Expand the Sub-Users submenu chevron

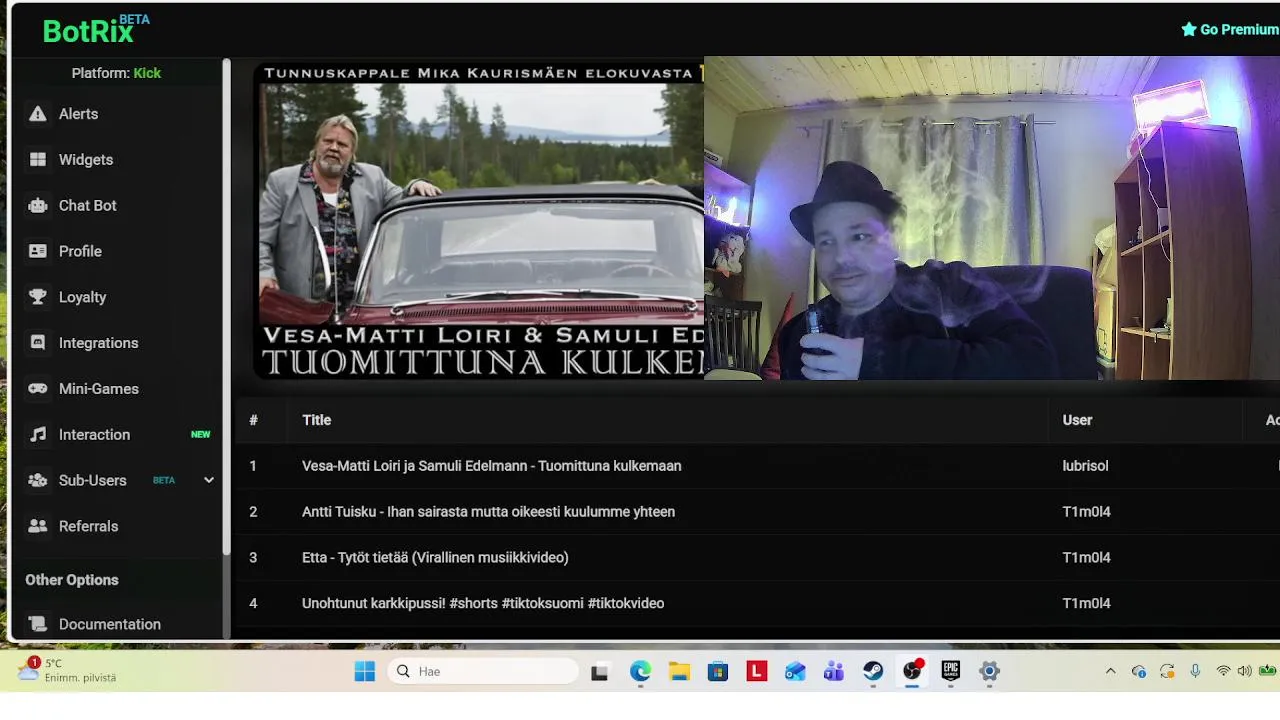209,480
